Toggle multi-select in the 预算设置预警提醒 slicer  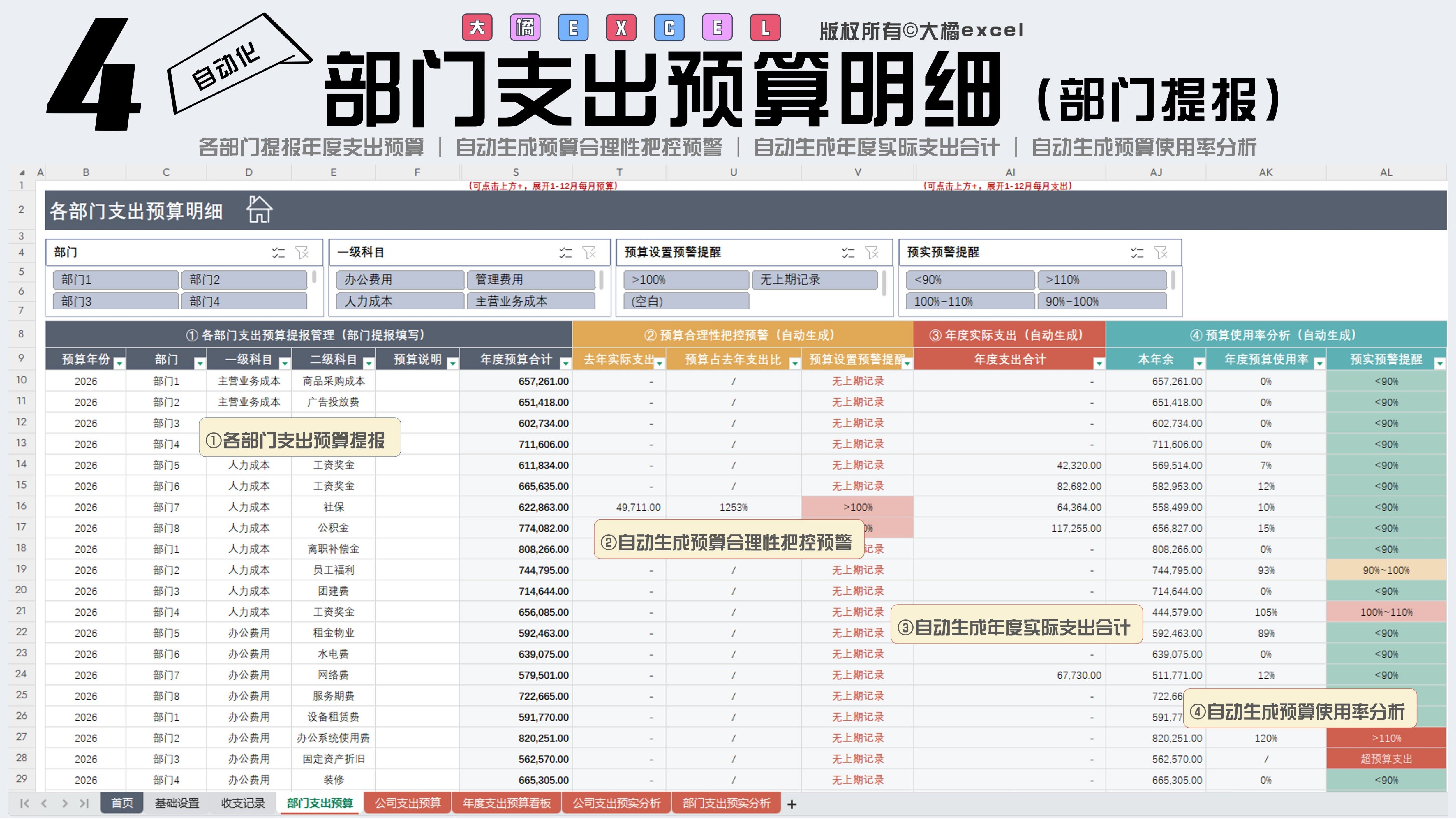point(848,253)
